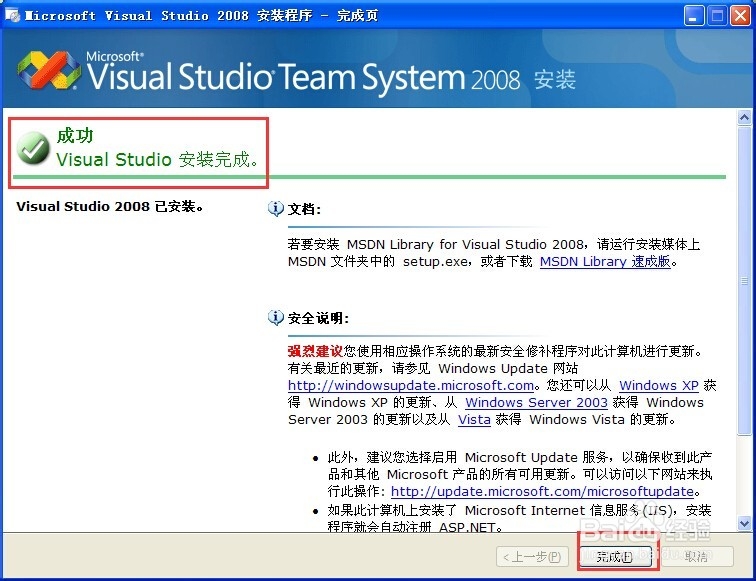Open the windowsupdate.microsoft.com link
This screenshot has width=756, height=581.
pos(411,386)
